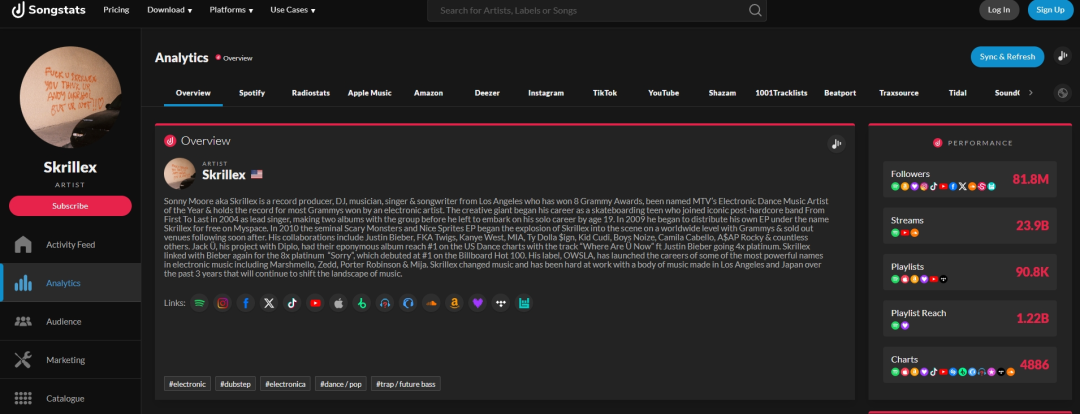Viewport: 1080px width, 414px height.
Task: Click the artist search input field
Action: pyautogui.click(x=596, y=10)
